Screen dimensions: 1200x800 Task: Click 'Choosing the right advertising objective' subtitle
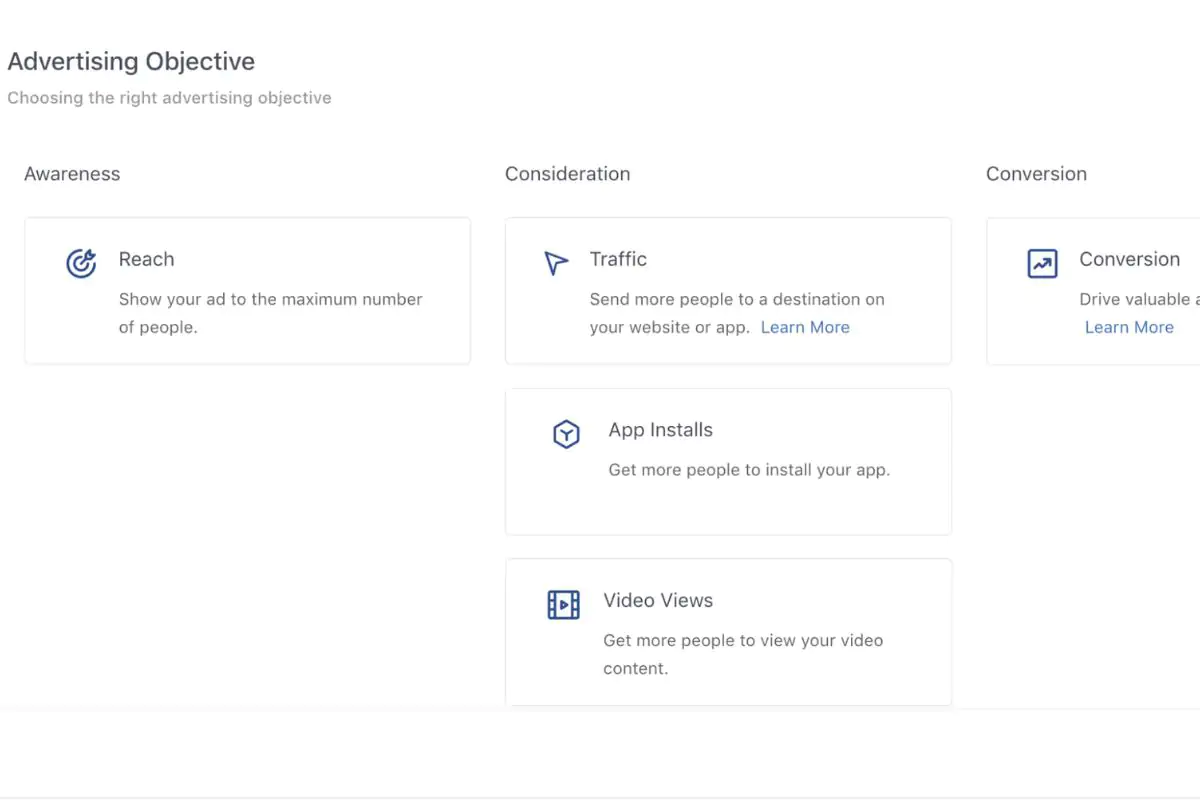pos(169,98)
